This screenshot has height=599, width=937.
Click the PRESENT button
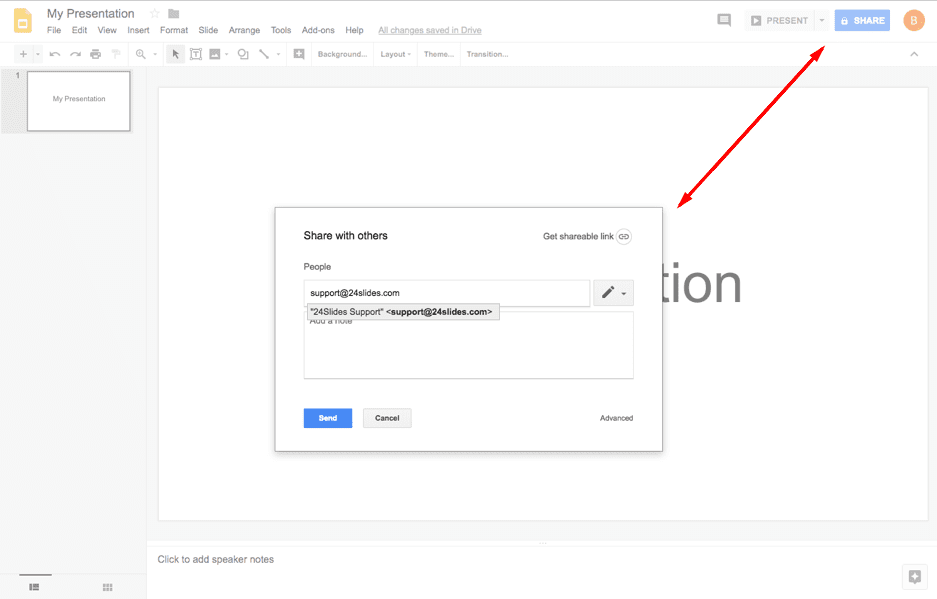(x=779, y=20)
